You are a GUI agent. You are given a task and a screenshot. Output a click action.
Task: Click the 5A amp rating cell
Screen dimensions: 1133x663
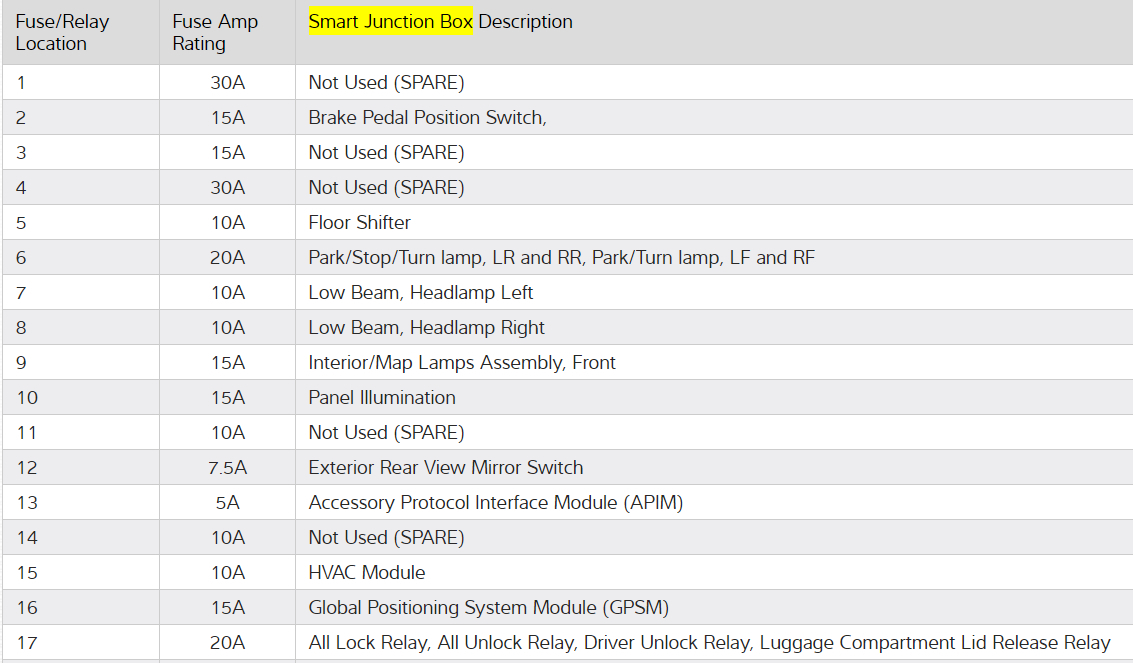[227, 503]
